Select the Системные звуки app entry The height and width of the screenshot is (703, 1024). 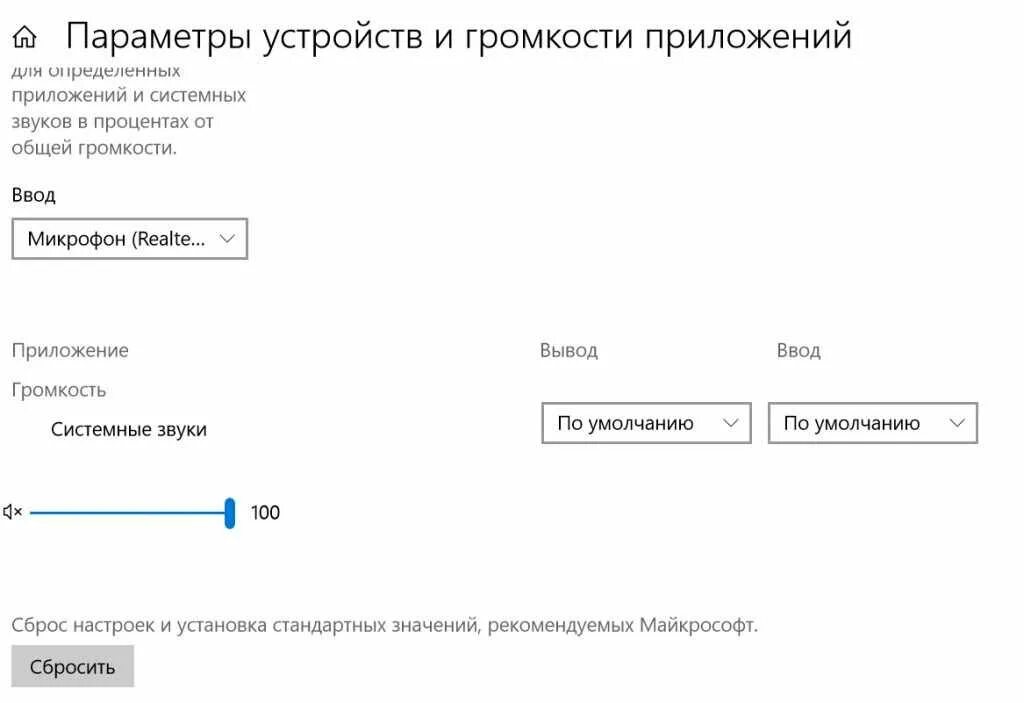pos(129,429)
